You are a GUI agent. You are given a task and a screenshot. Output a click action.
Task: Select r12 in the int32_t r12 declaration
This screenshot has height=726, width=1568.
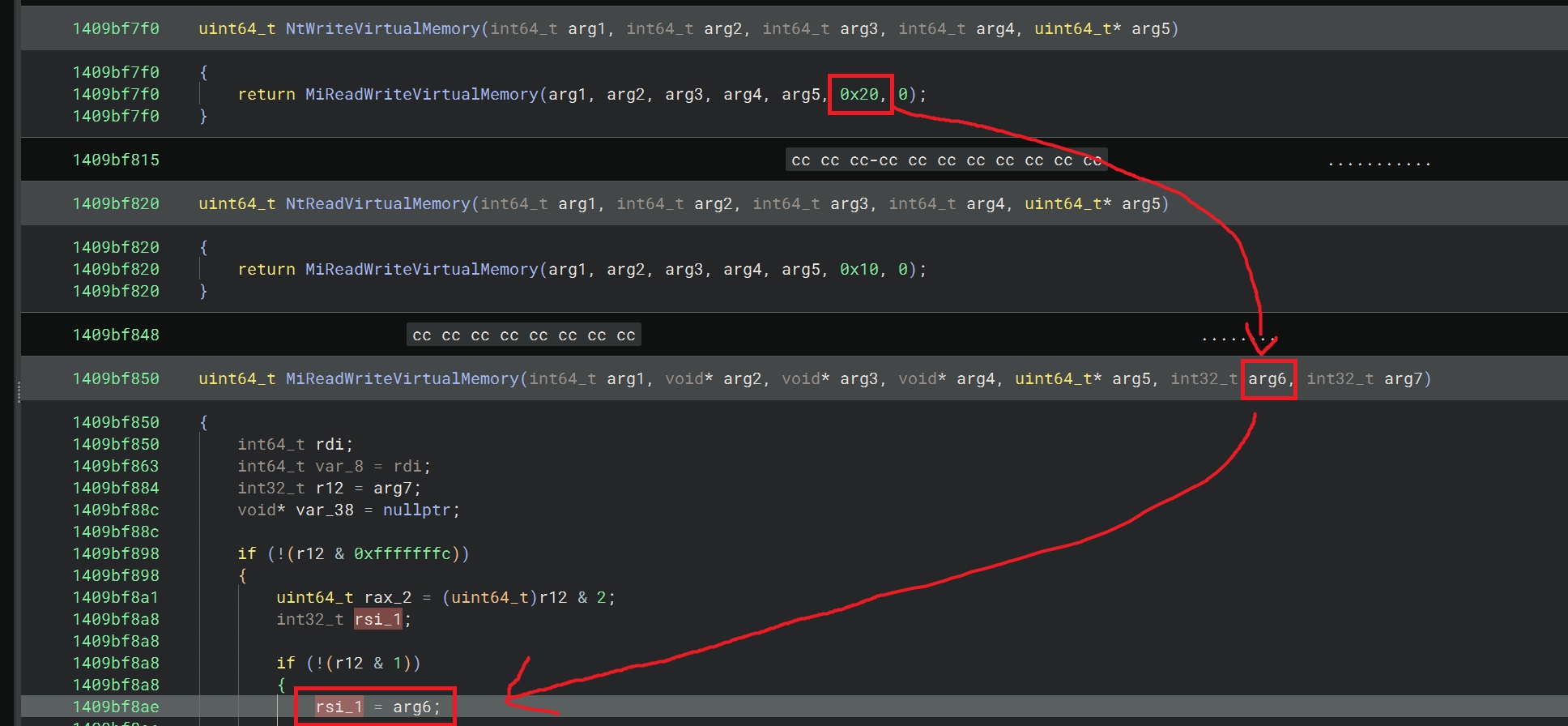pos(329,489)
